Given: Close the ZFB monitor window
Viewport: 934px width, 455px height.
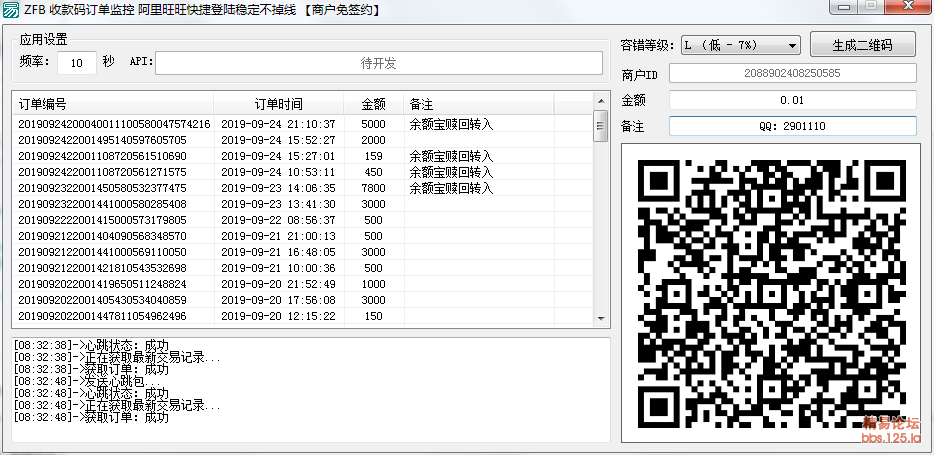Looking at the screenshot, I should (906, 7).
